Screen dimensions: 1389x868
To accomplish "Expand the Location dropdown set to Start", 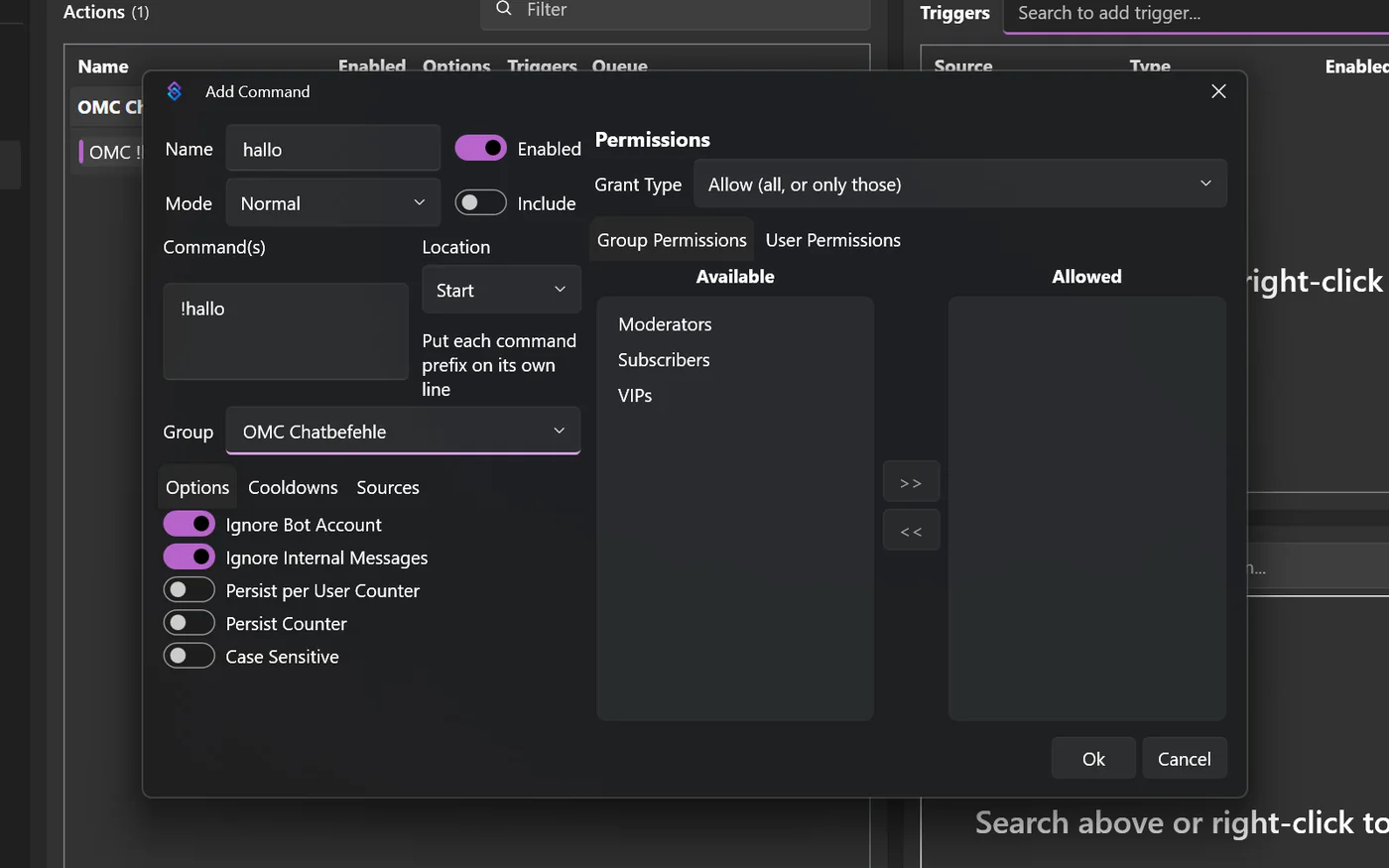I will (501, 290).
